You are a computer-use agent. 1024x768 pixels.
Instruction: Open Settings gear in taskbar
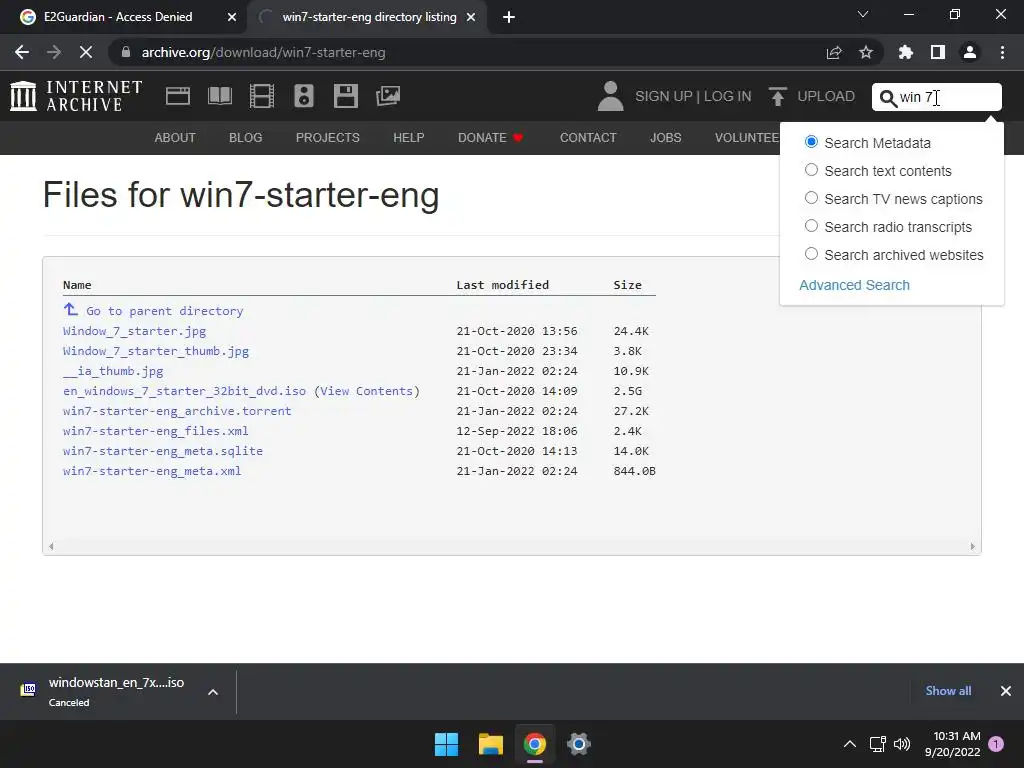[579, 744]
